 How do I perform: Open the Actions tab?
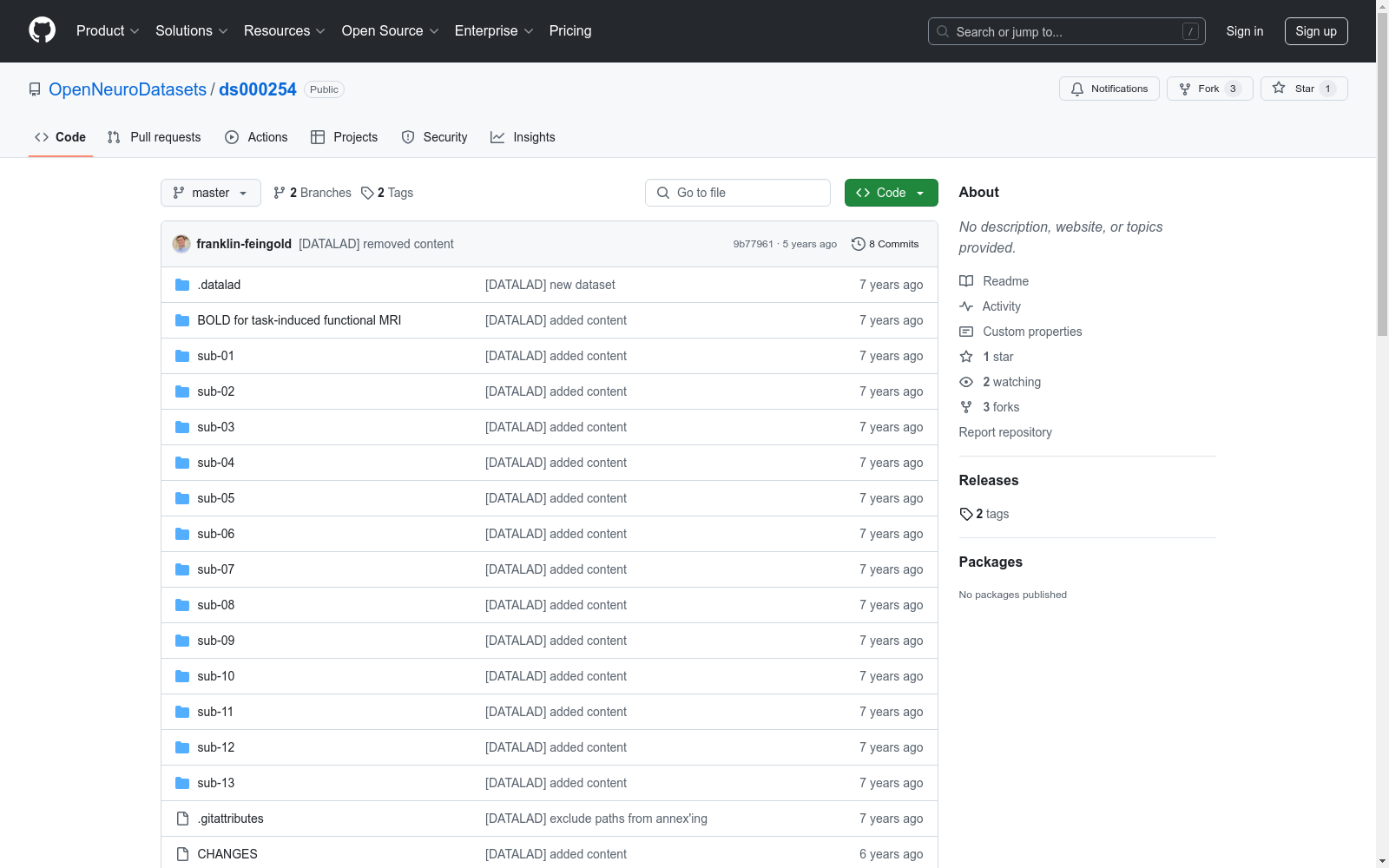click(256, 137)
